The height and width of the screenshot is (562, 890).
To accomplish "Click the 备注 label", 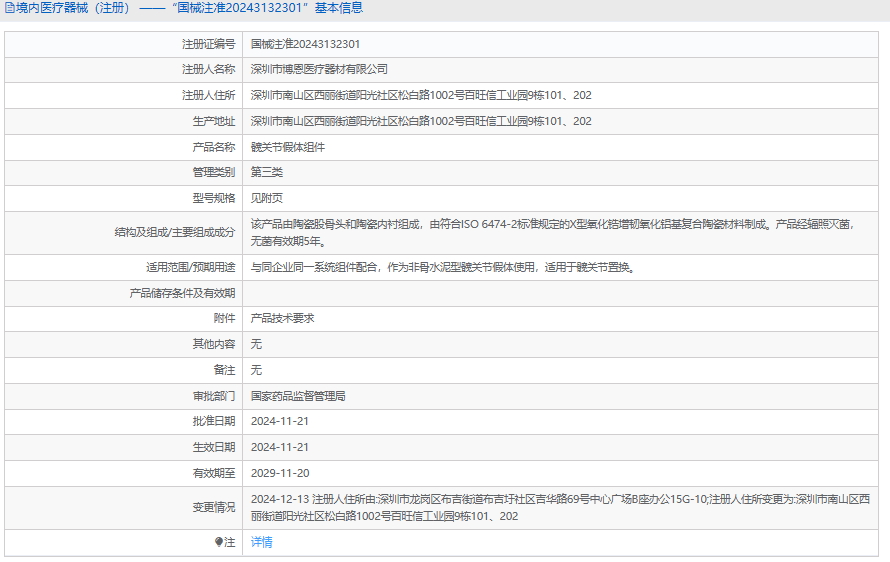I will pos(224,371).
